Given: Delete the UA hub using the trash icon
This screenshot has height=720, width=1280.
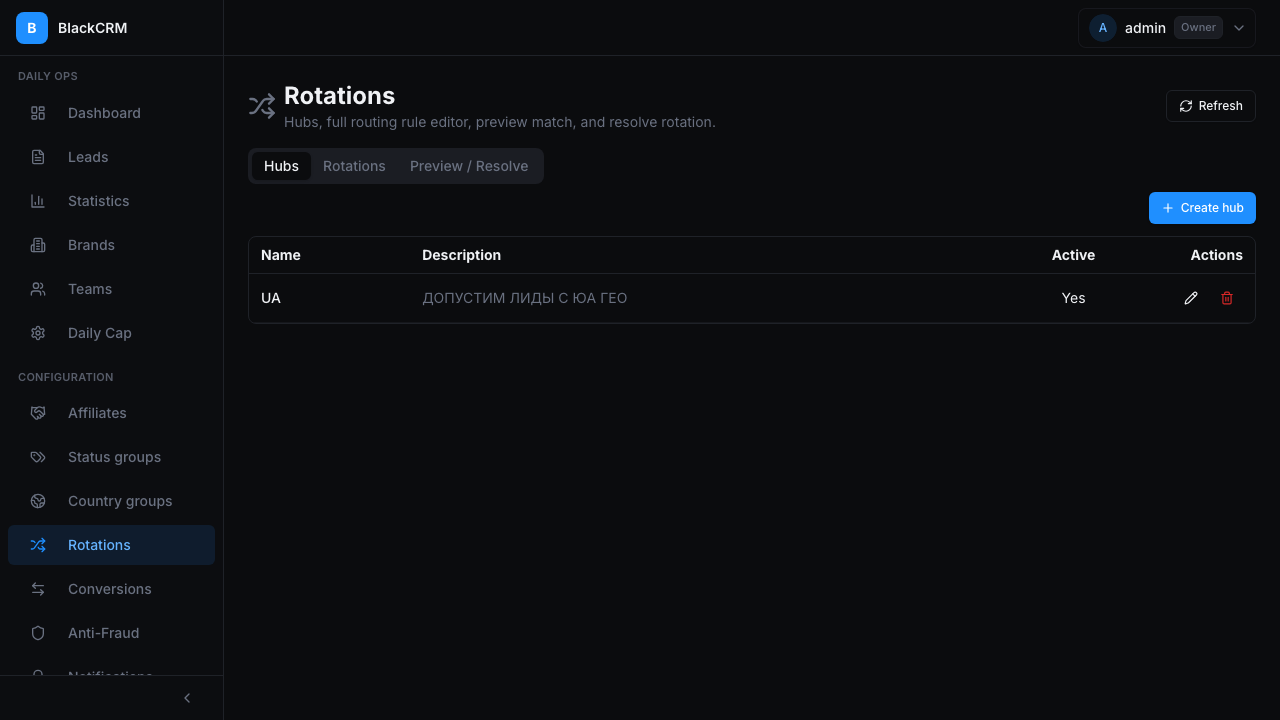Looking at the screenshot, I should coord(1227,298).
